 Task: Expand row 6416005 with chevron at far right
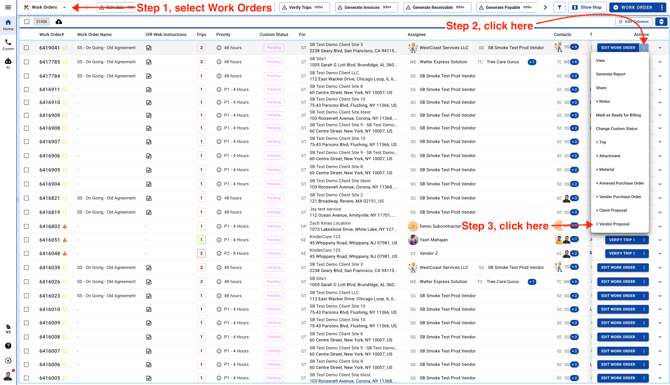pyautogui.click(x=660, y=379)
